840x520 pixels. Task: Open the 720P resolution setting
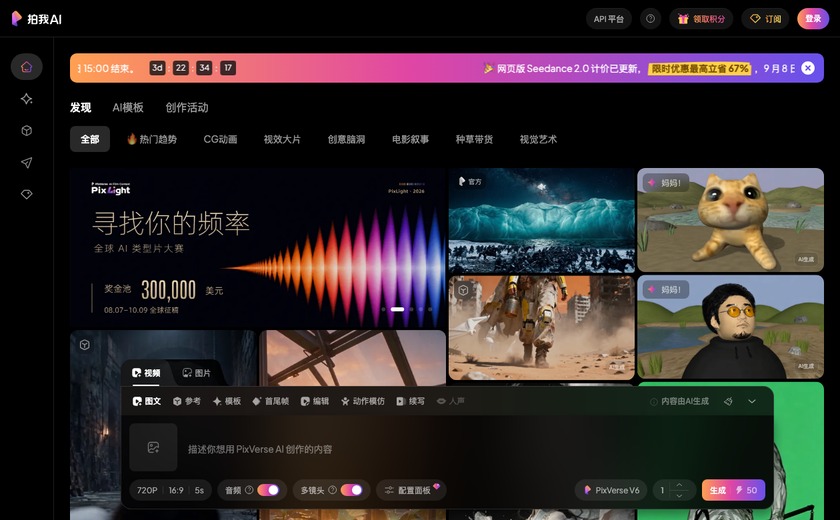click(x=147, y=490)
